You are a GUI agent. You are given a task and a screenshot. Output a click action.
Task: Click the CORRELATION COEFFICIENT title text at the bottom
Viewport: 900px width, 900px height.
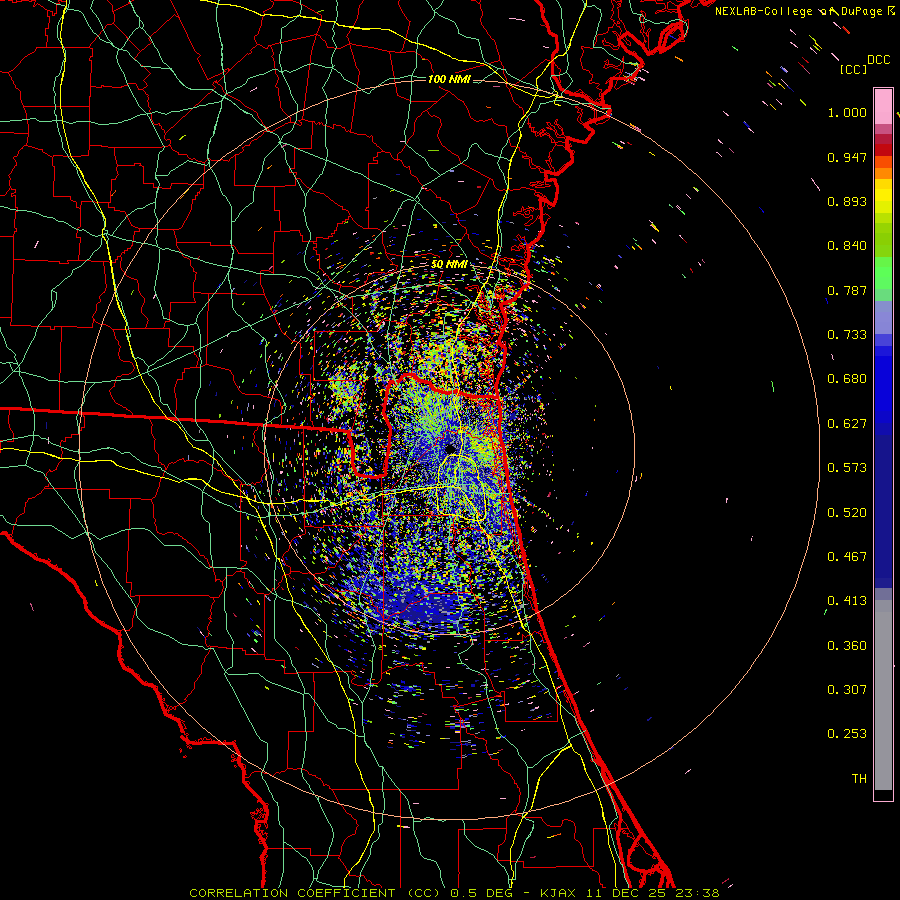[x=315, y=893]
